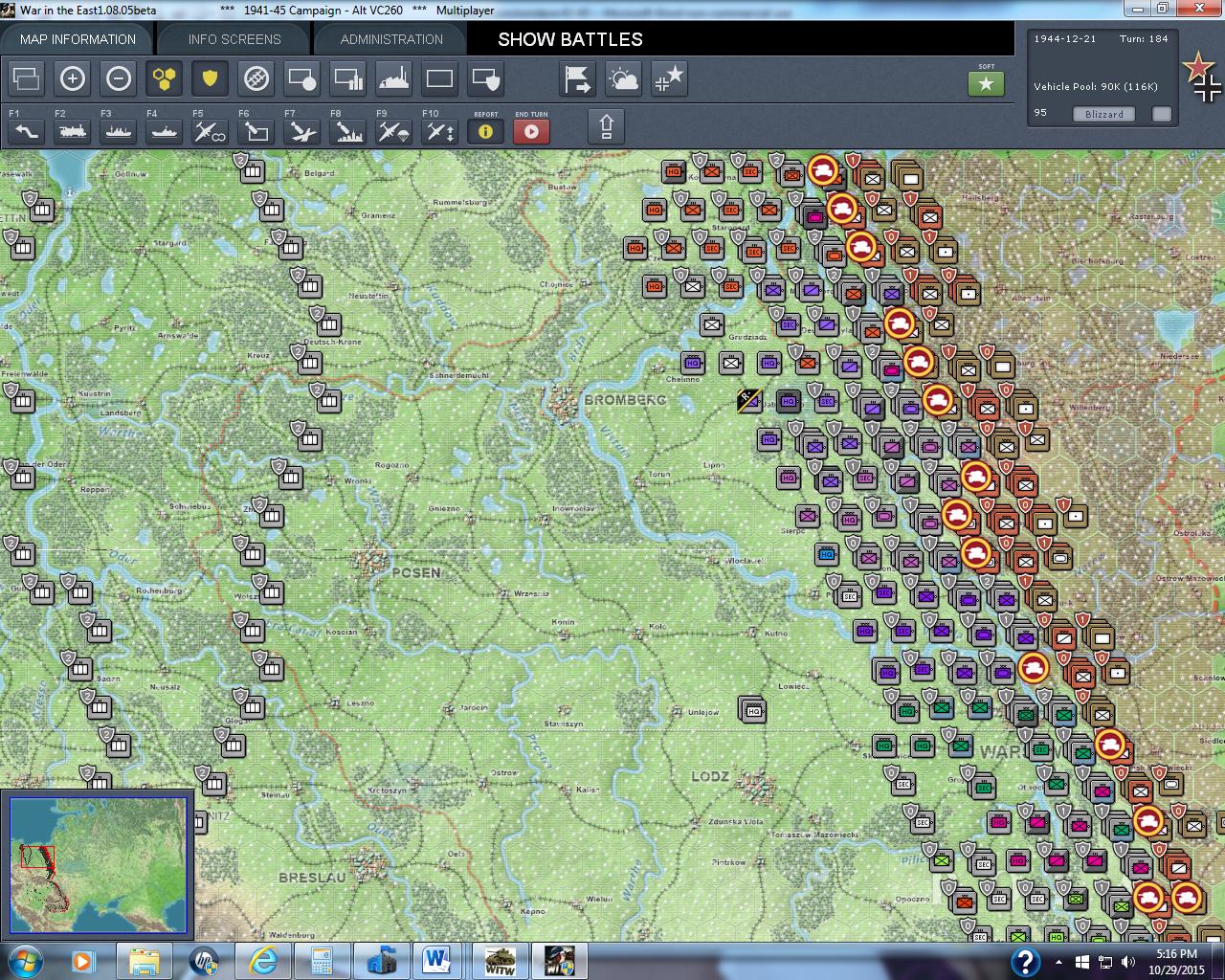
Task: Toggle the rectangle with shield icon
Action: coord(486,78)
